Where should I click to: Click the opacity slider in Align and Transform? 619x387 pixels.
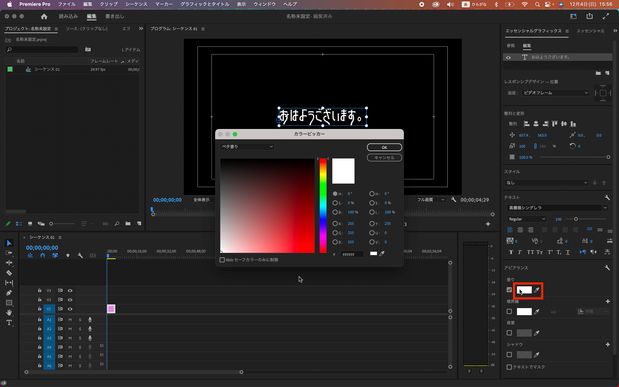click(x=574, y=157)
